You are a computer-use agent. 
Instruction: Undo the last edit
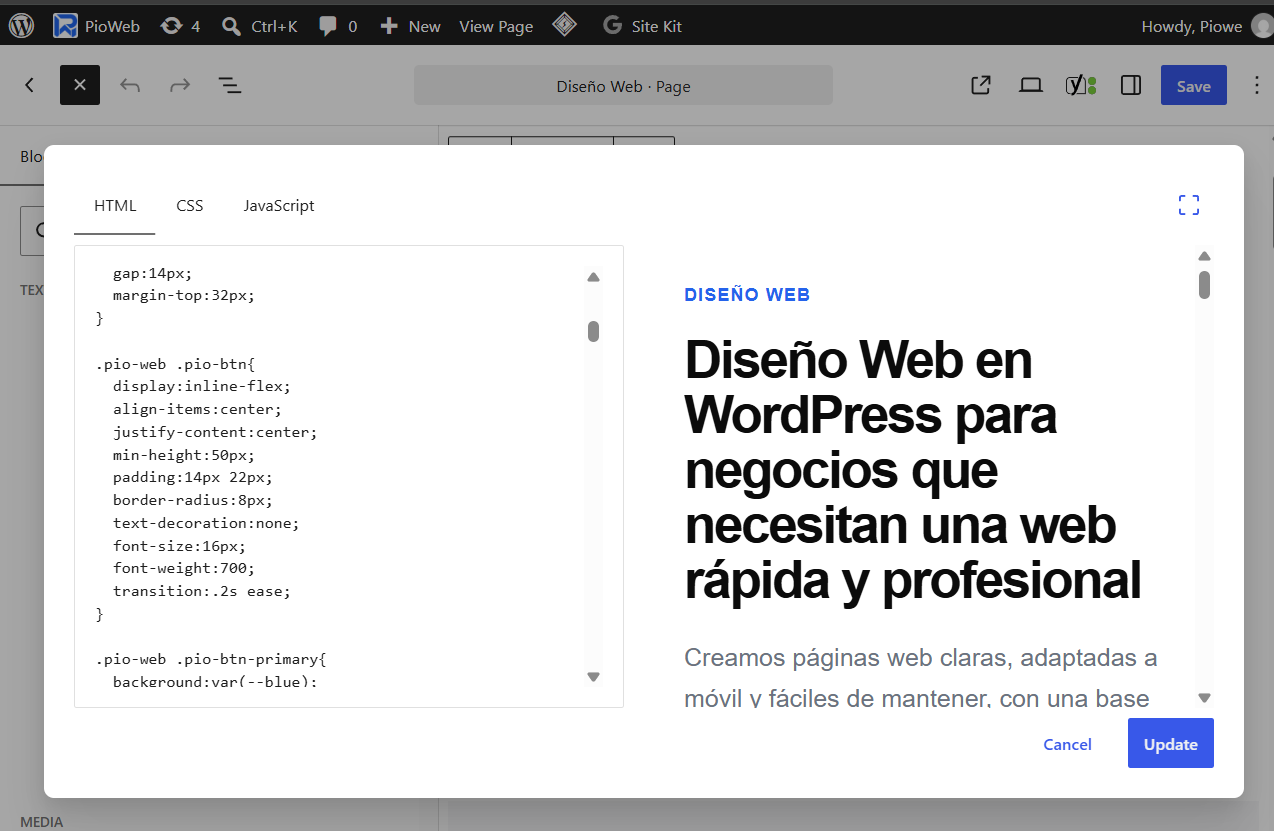130,86
